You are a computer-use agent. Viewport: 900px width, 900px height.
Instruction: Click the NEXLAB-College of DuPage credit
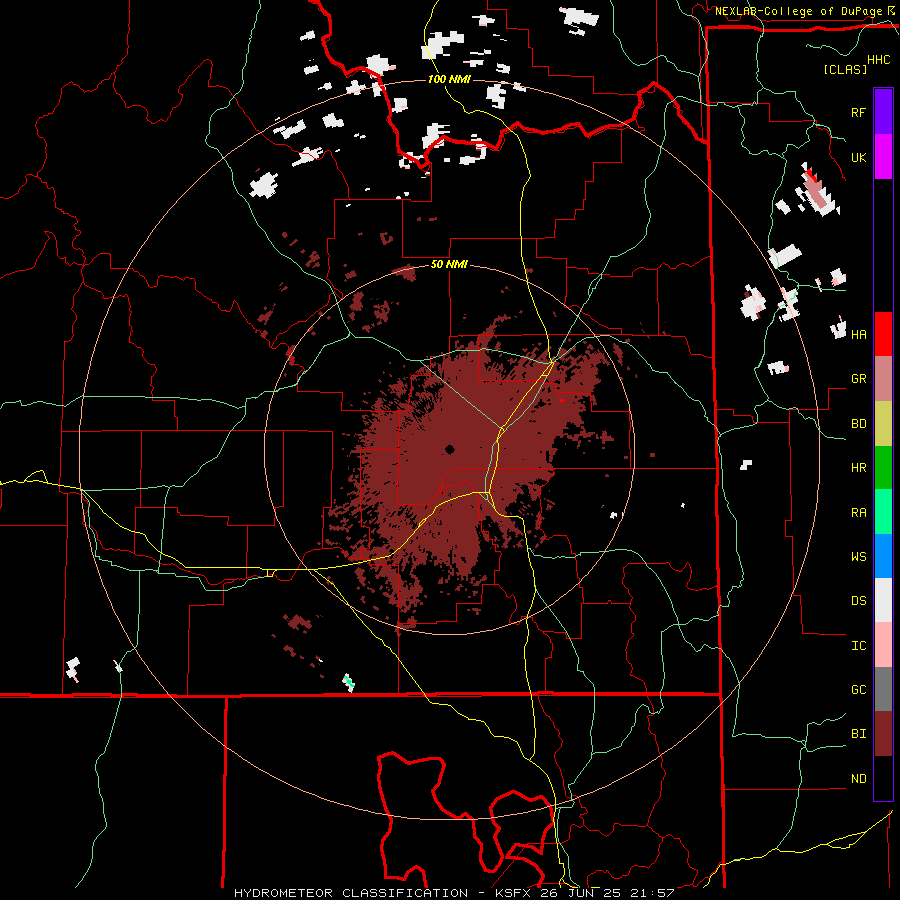(x=798, y=11)
